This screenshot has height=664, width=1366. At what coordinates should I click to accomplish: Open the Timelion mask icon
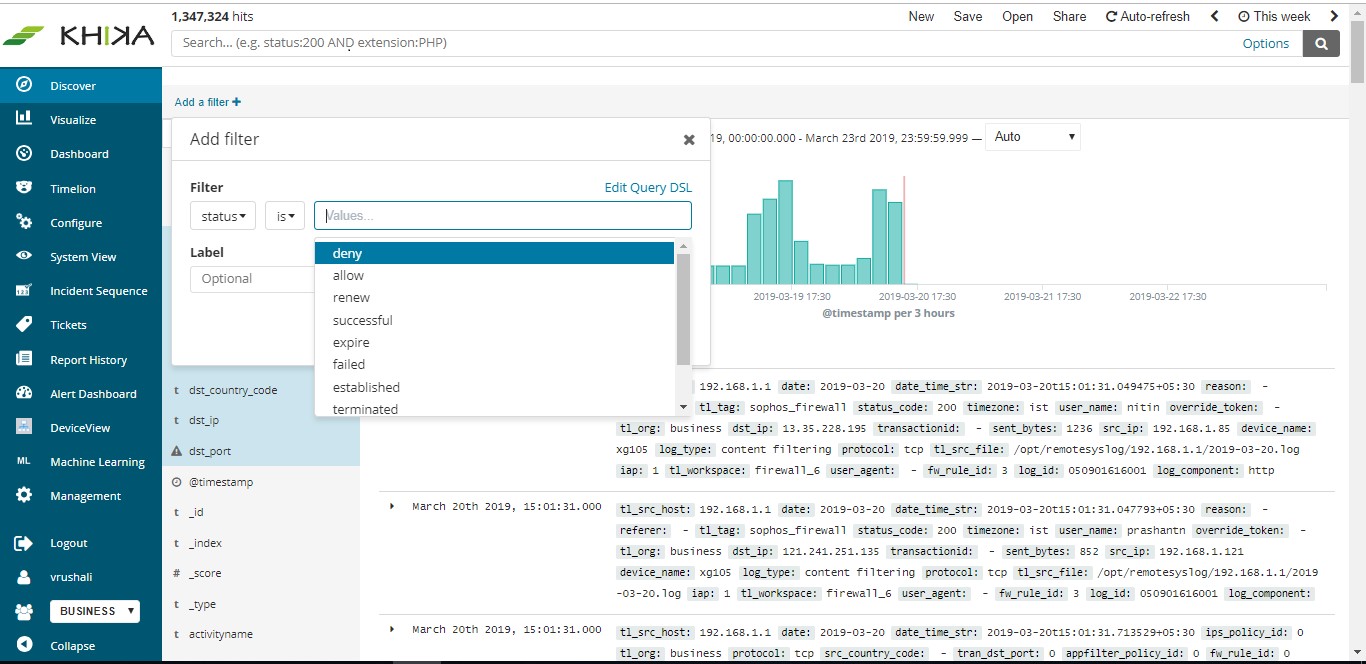pos(24,188)
